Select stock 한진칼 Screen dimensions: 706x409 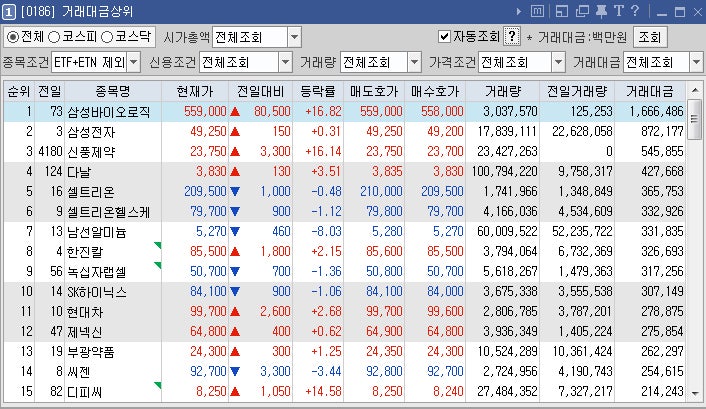(x=85, y=252)
